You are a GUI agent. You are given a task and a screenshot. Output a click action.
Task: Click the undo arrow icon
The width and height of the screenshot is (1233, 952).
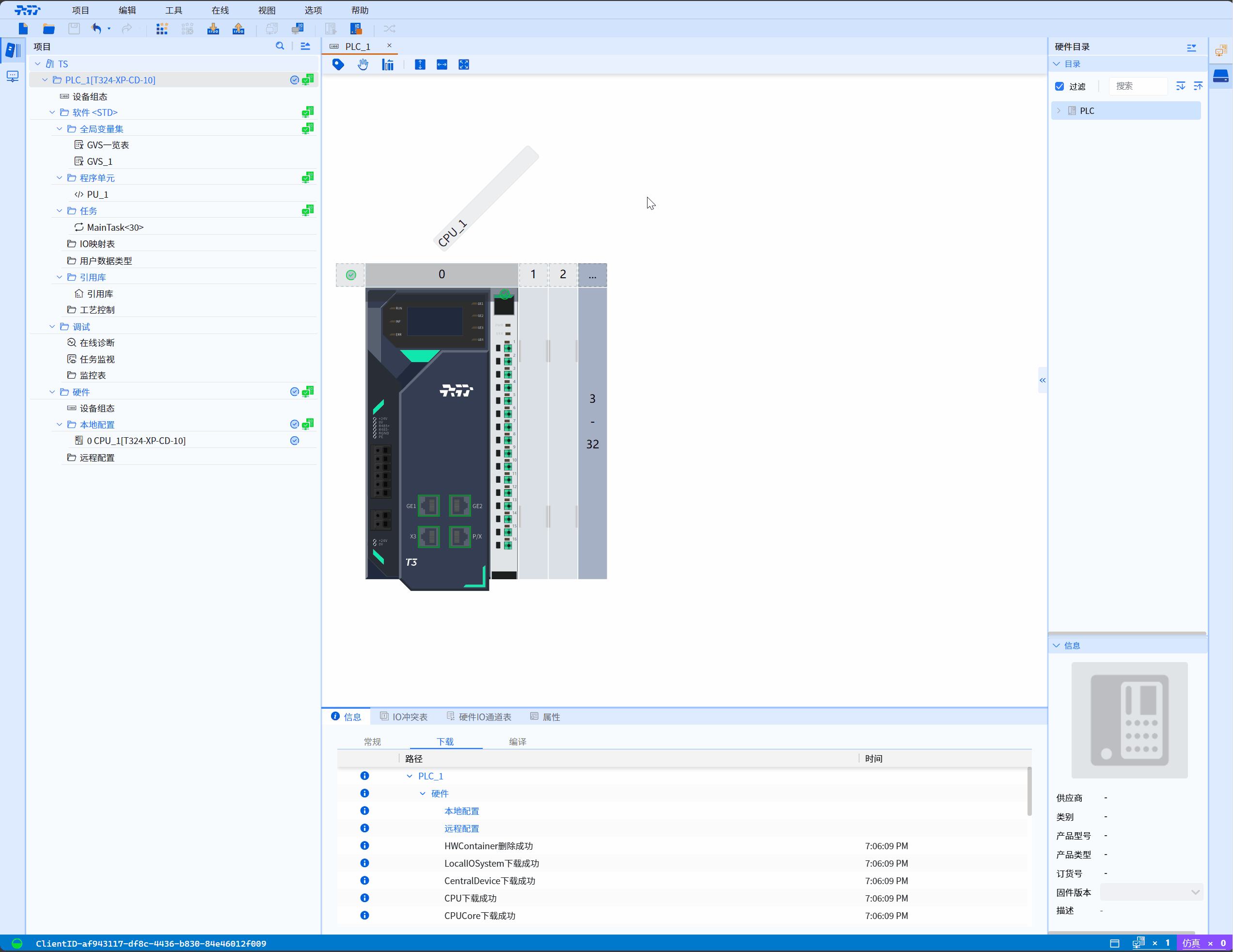(96, 29)
